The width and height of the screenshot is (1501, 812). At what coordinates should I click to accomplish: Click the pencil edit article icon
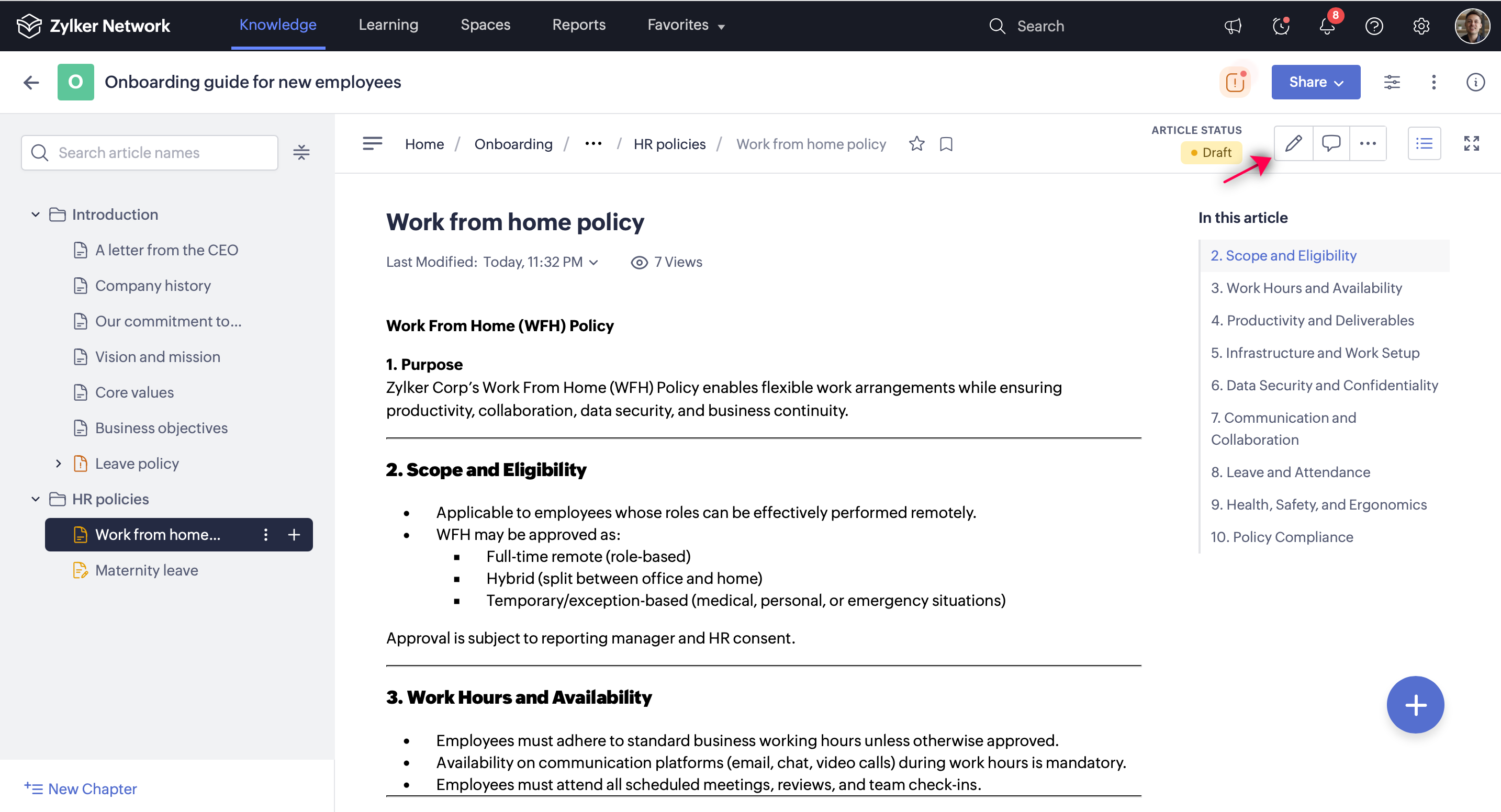[1293, 143]
